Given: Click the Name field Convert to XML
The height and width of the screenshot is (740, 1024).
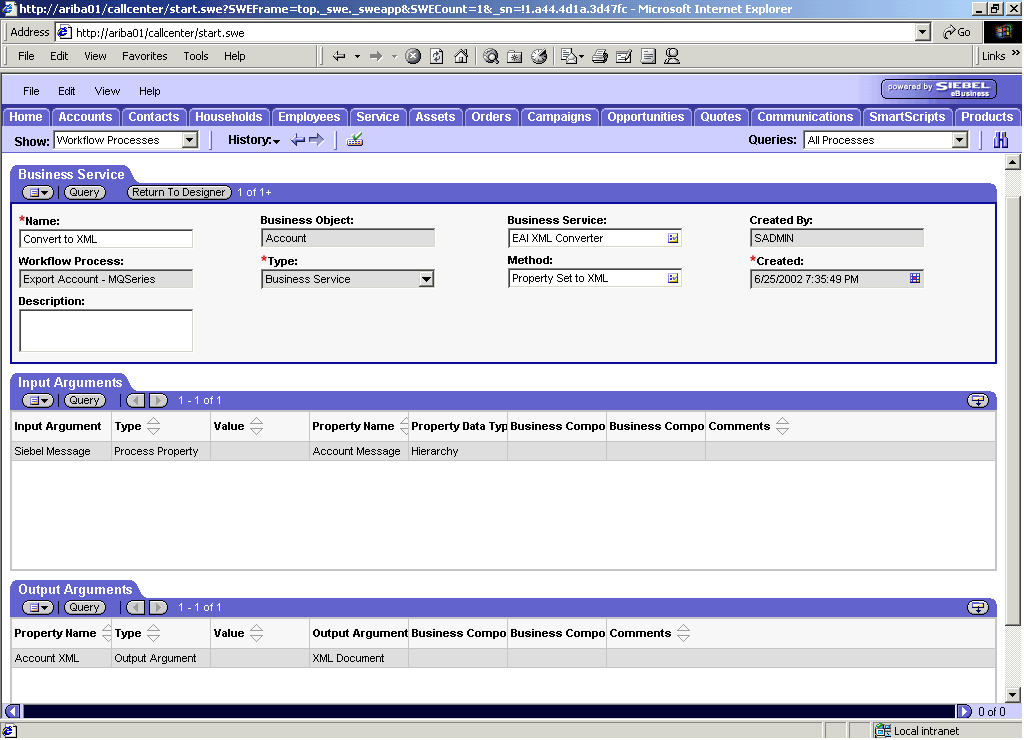Looking at the screenshot, I should 106,239.
